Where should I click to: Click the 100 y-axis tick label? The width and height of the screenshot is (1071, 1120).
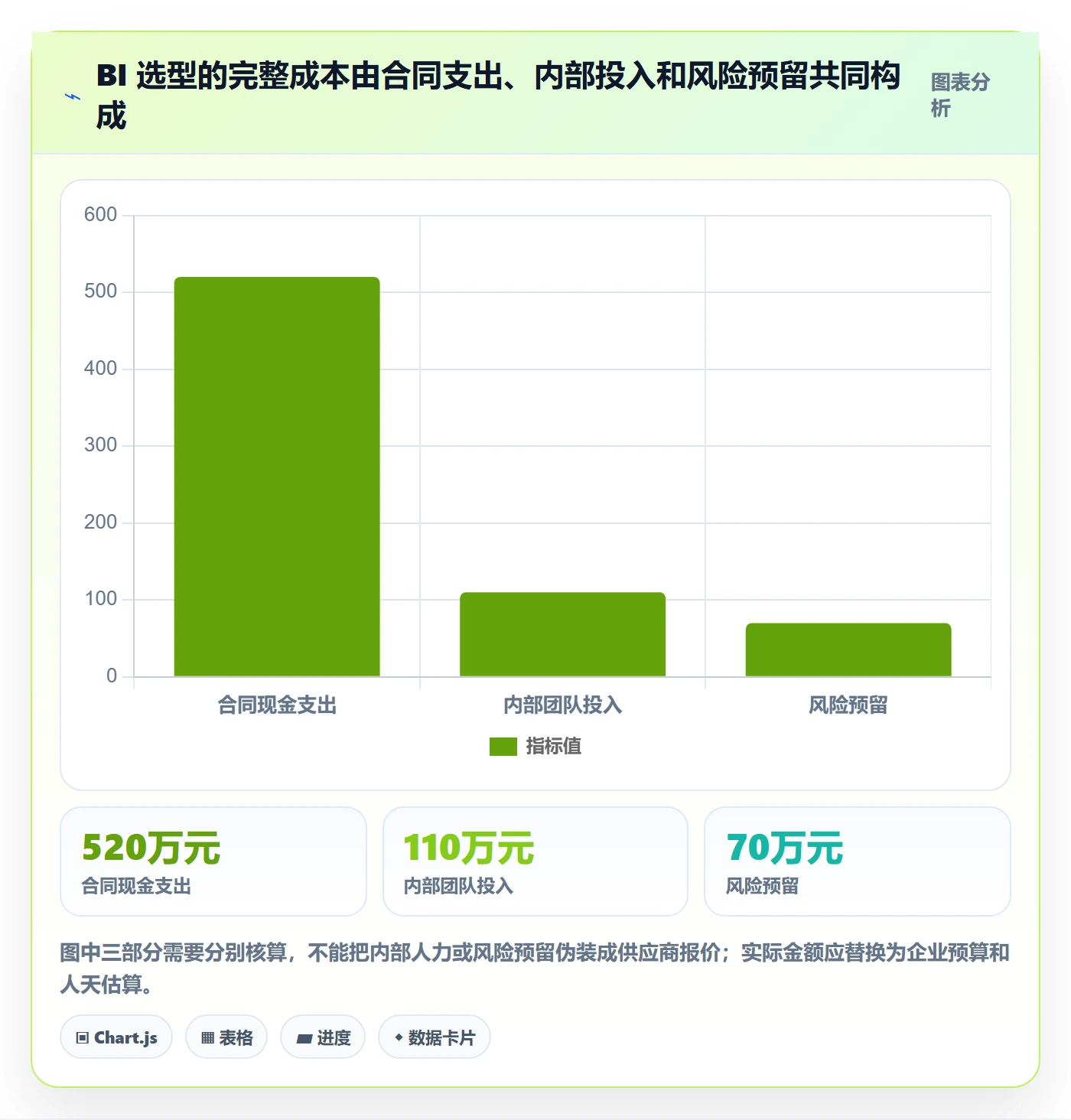pos(100,598)
